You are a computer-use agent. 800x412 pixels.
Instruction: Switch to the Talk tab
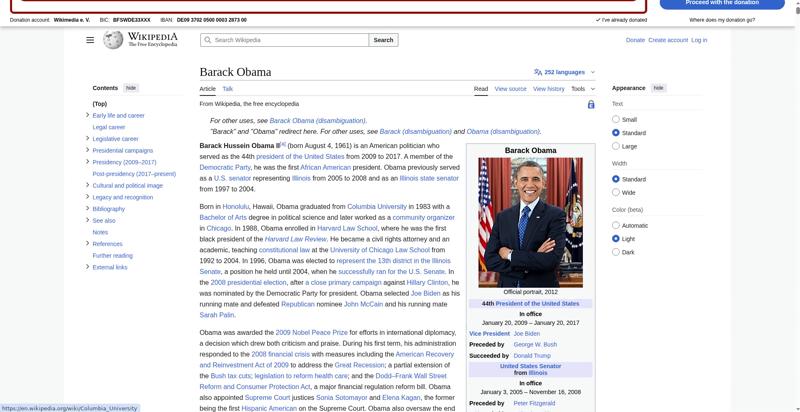228,89
